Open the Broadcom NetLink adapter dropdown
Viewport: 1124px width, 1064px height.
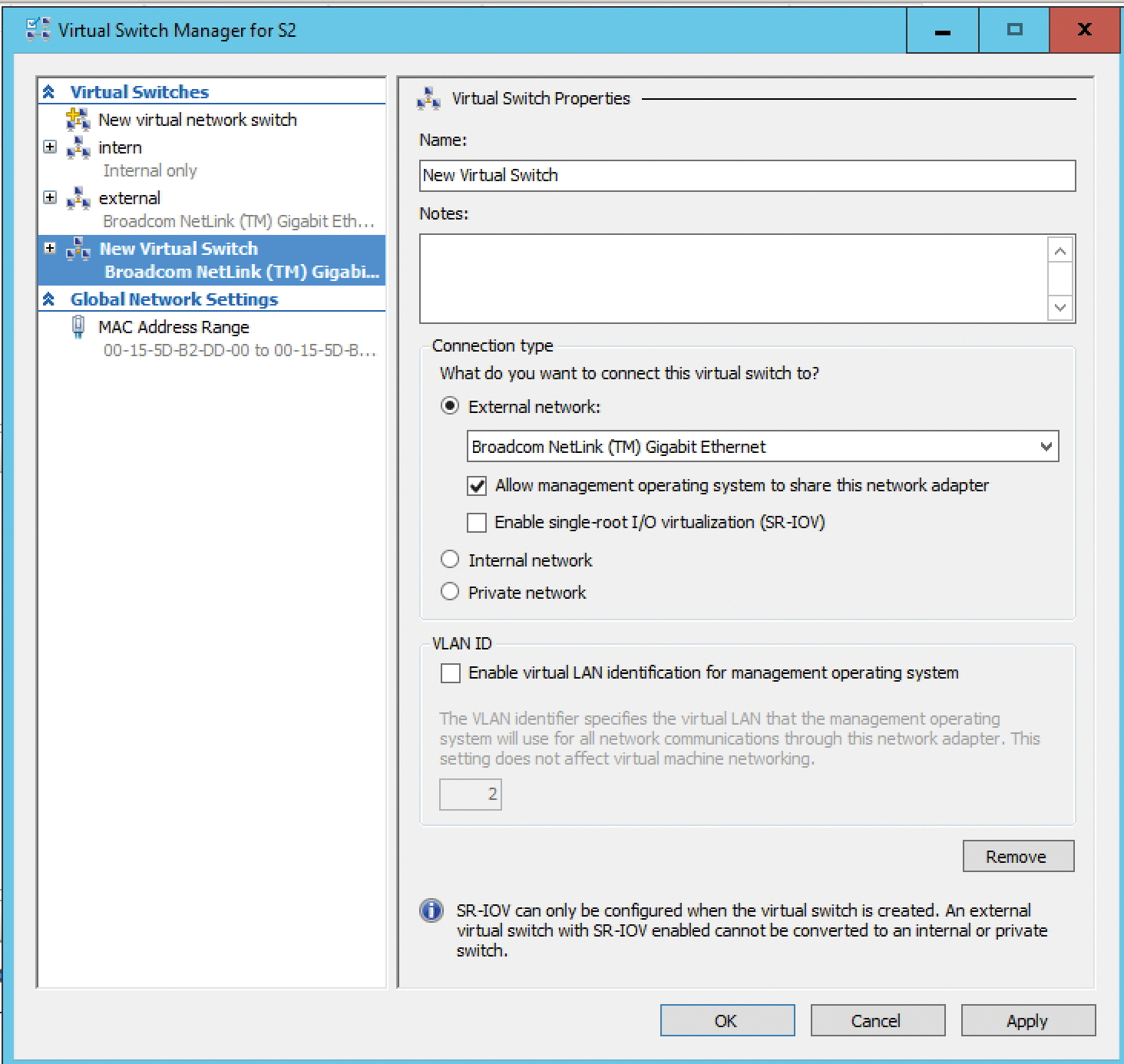pos(1046,446)
